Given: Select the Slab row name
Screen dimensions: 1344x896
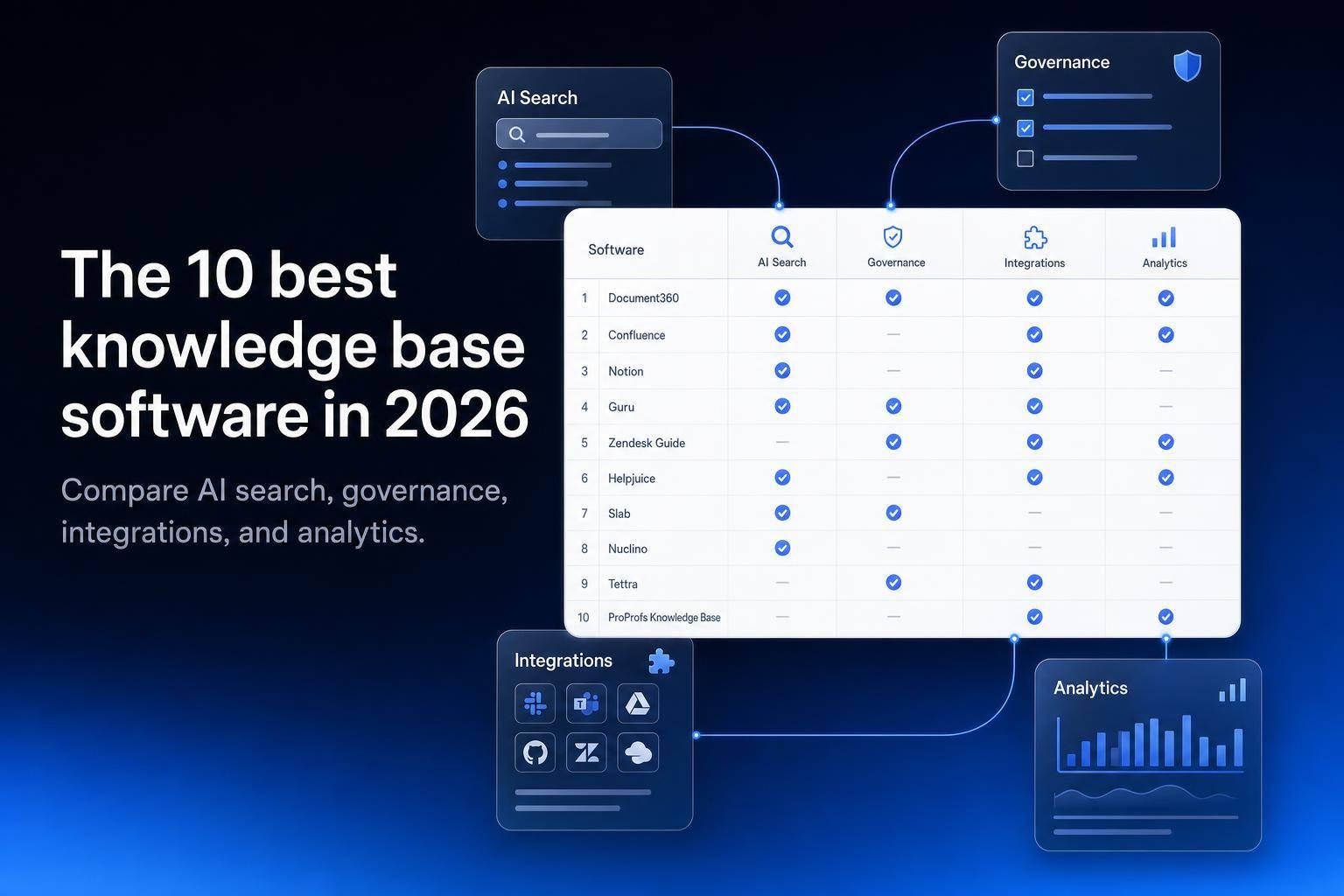Looking at the screenshot, I should pyautogui.click(x=619, y=514).
